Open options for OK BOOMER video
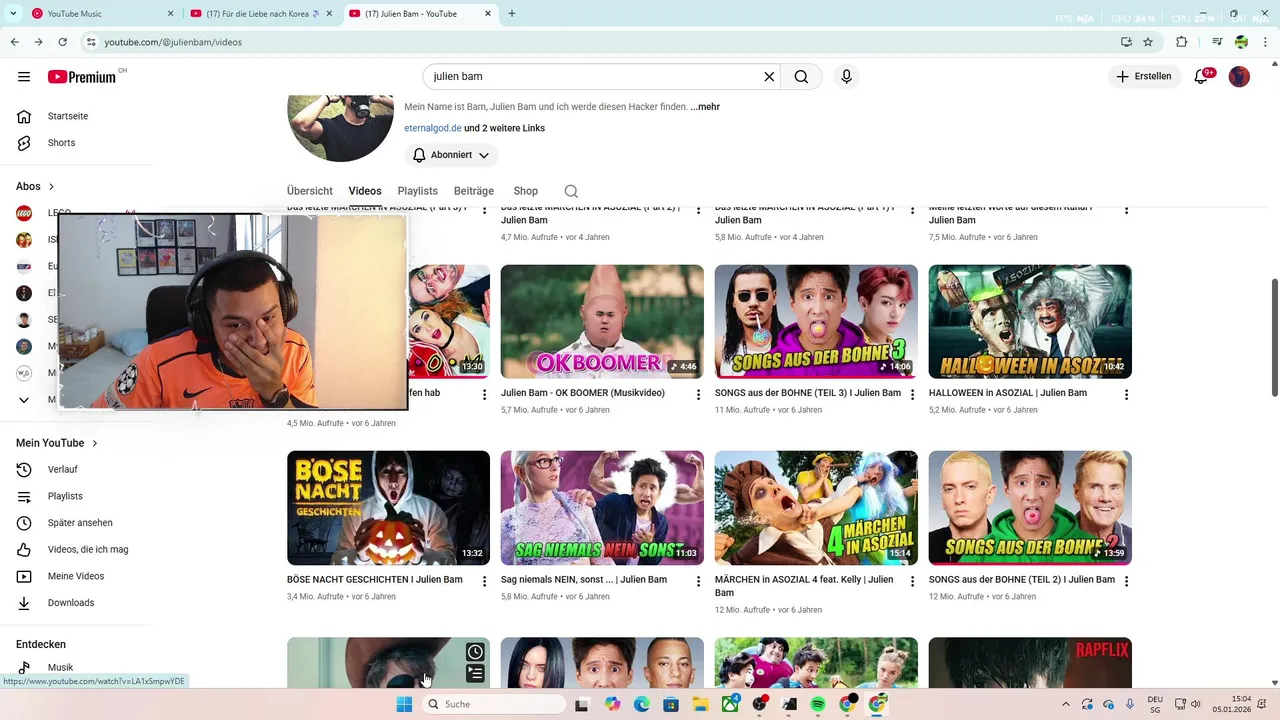The width and height of the screenshot is (1280, 720). pyautogui.click(x=698, y=395)
